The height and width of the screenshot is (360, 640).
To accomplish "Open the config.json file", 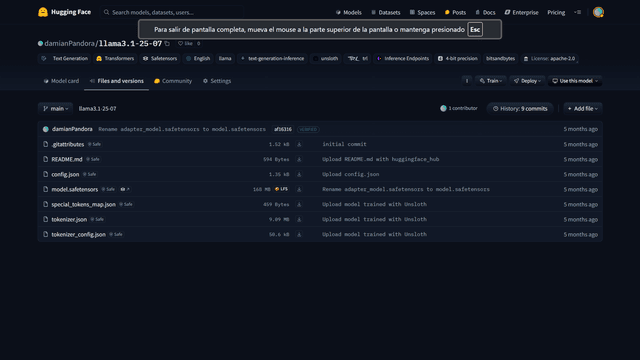I will click(65, 174).
